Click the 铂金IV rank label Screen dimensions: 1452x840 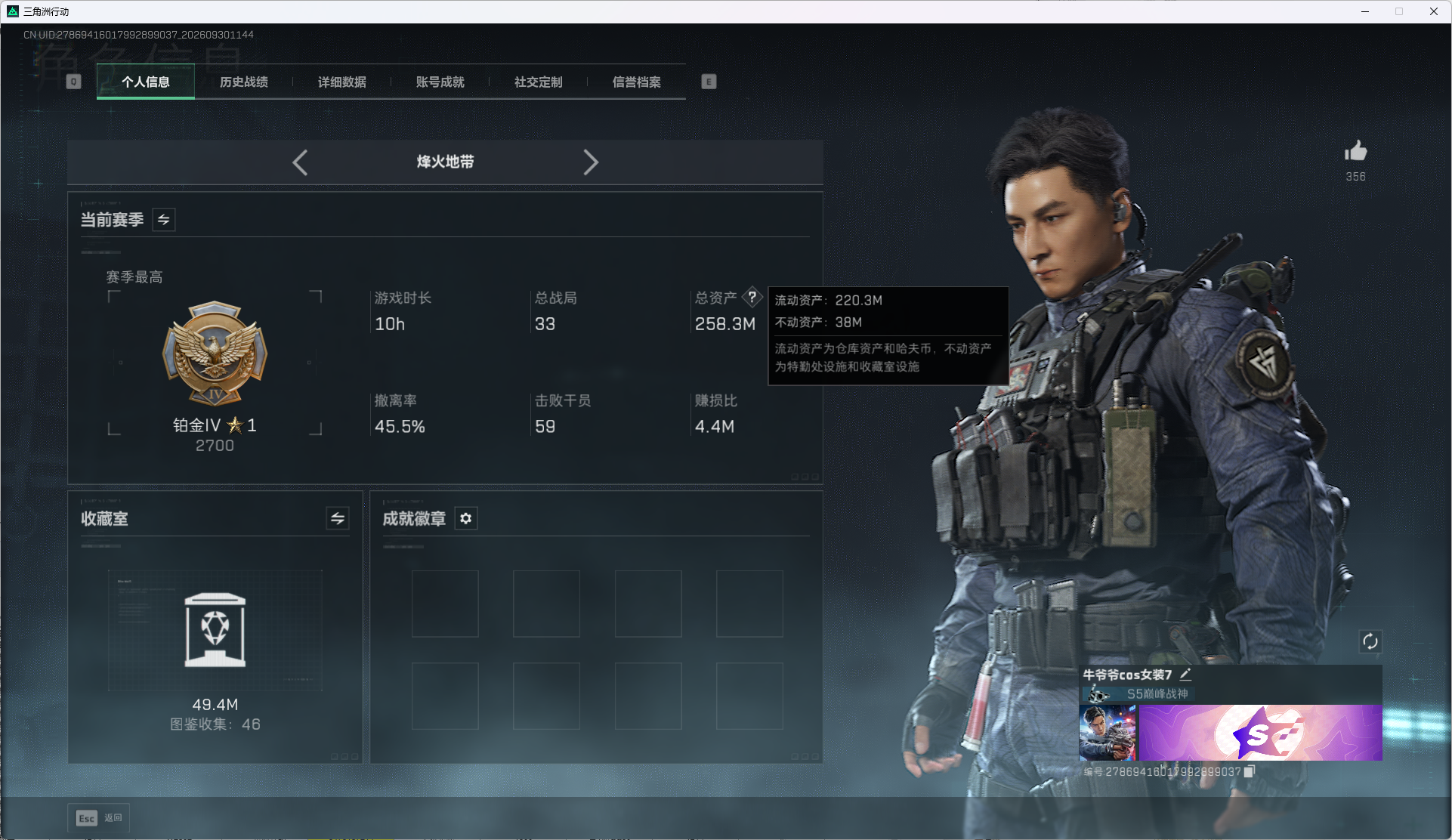[x=196, y=425]
